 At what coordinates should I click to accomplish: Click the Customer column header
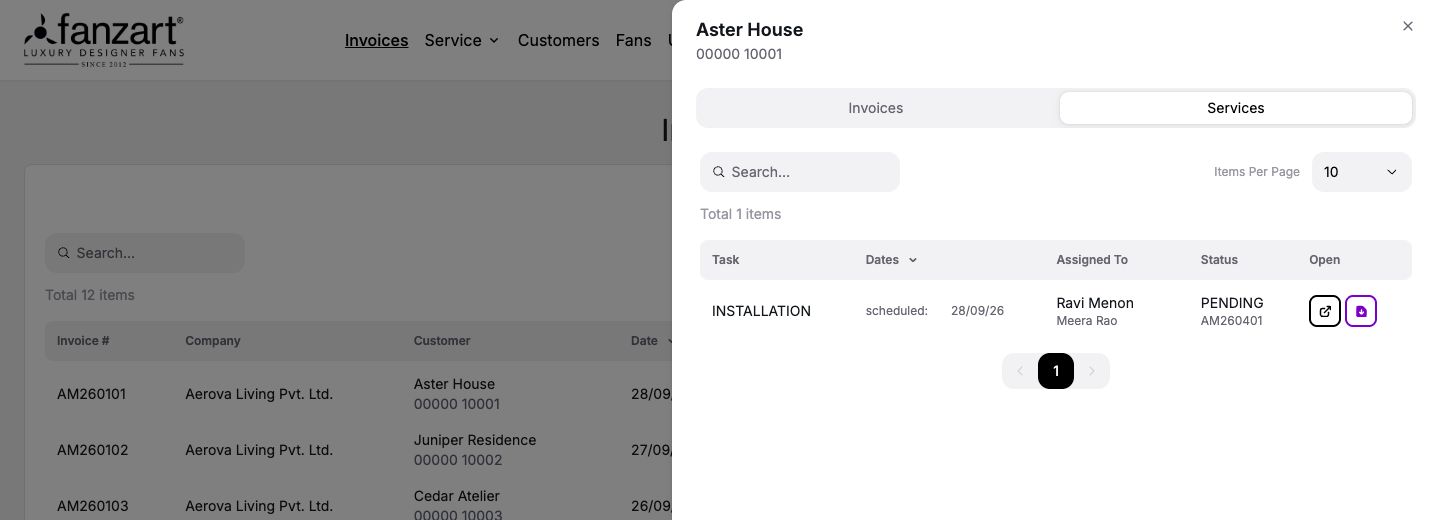click(442, 341)
